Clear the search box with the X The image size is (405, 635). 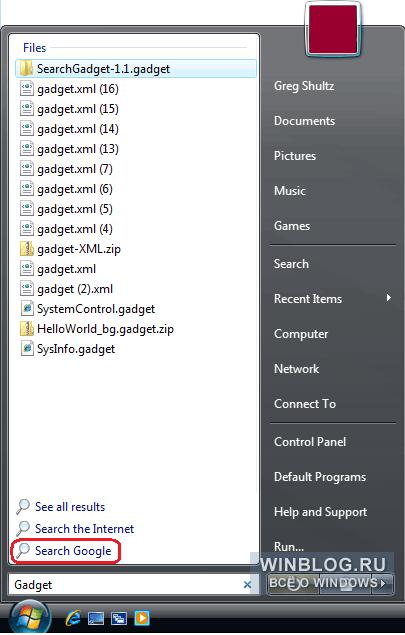pyautogui.click(x=247, y=584)
